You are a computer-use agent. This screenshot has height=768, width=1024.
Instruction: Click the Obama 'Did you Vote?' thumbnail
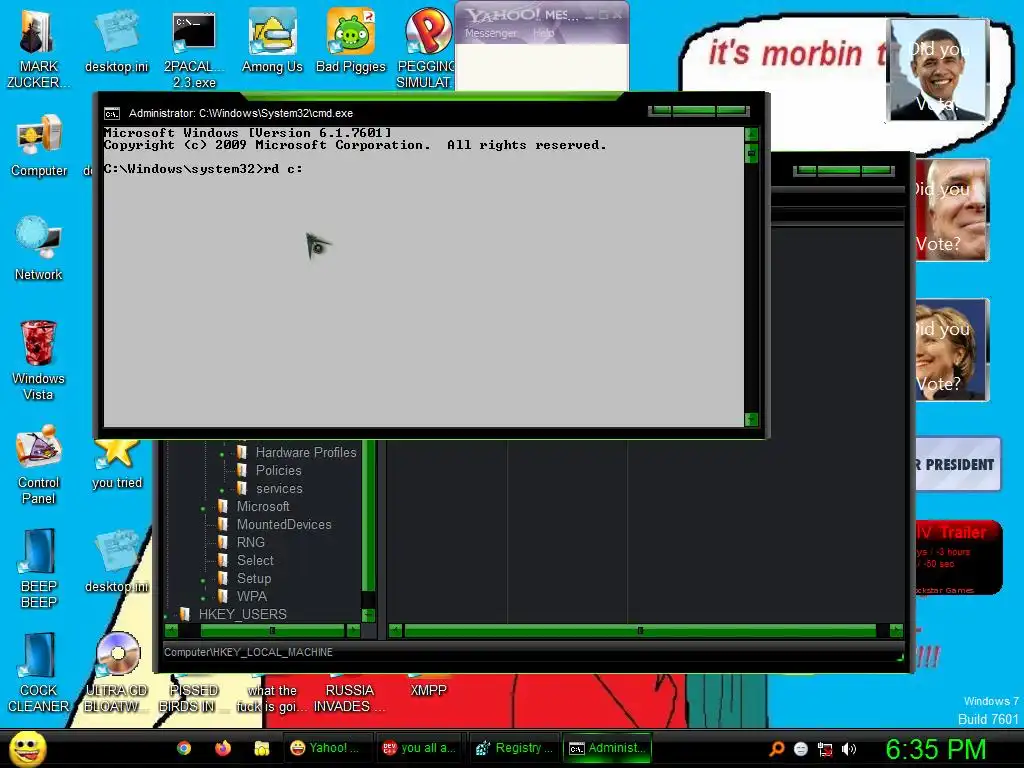point(938,71)
